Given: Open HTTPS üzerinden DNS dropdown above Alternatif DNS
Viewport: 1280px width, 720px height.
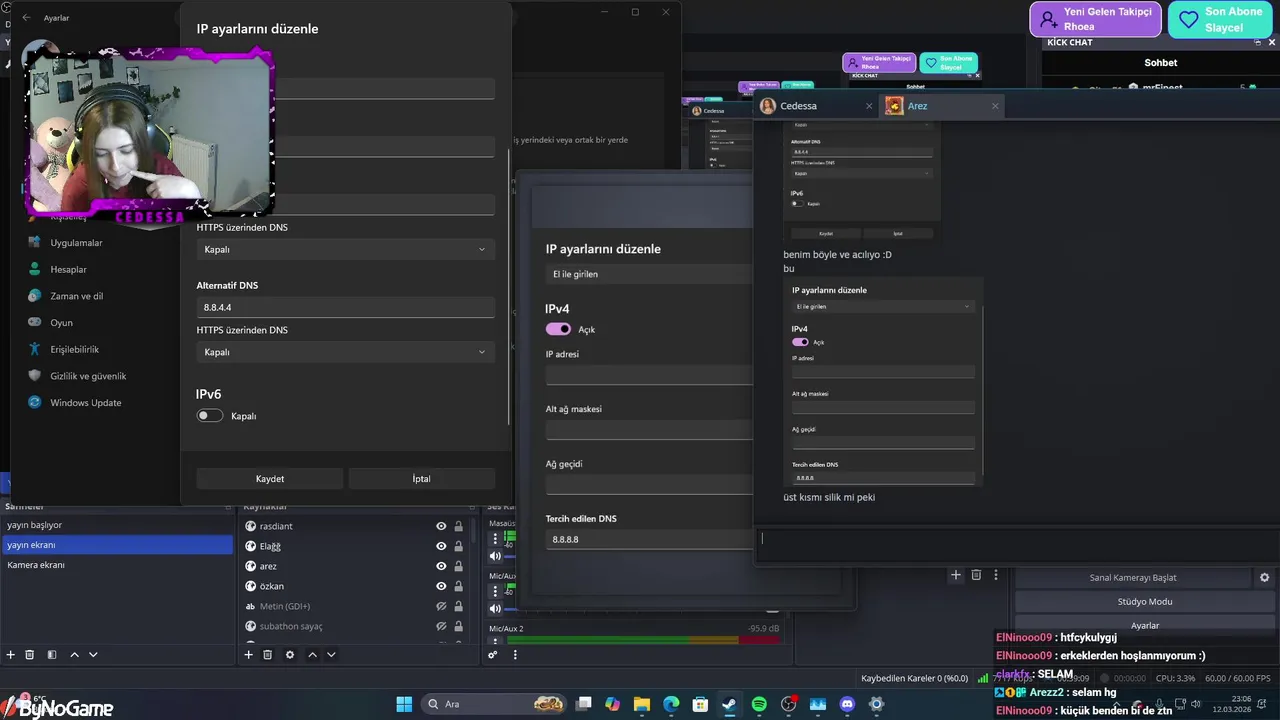Looking at the screenshot, I should tap(345, 249).
